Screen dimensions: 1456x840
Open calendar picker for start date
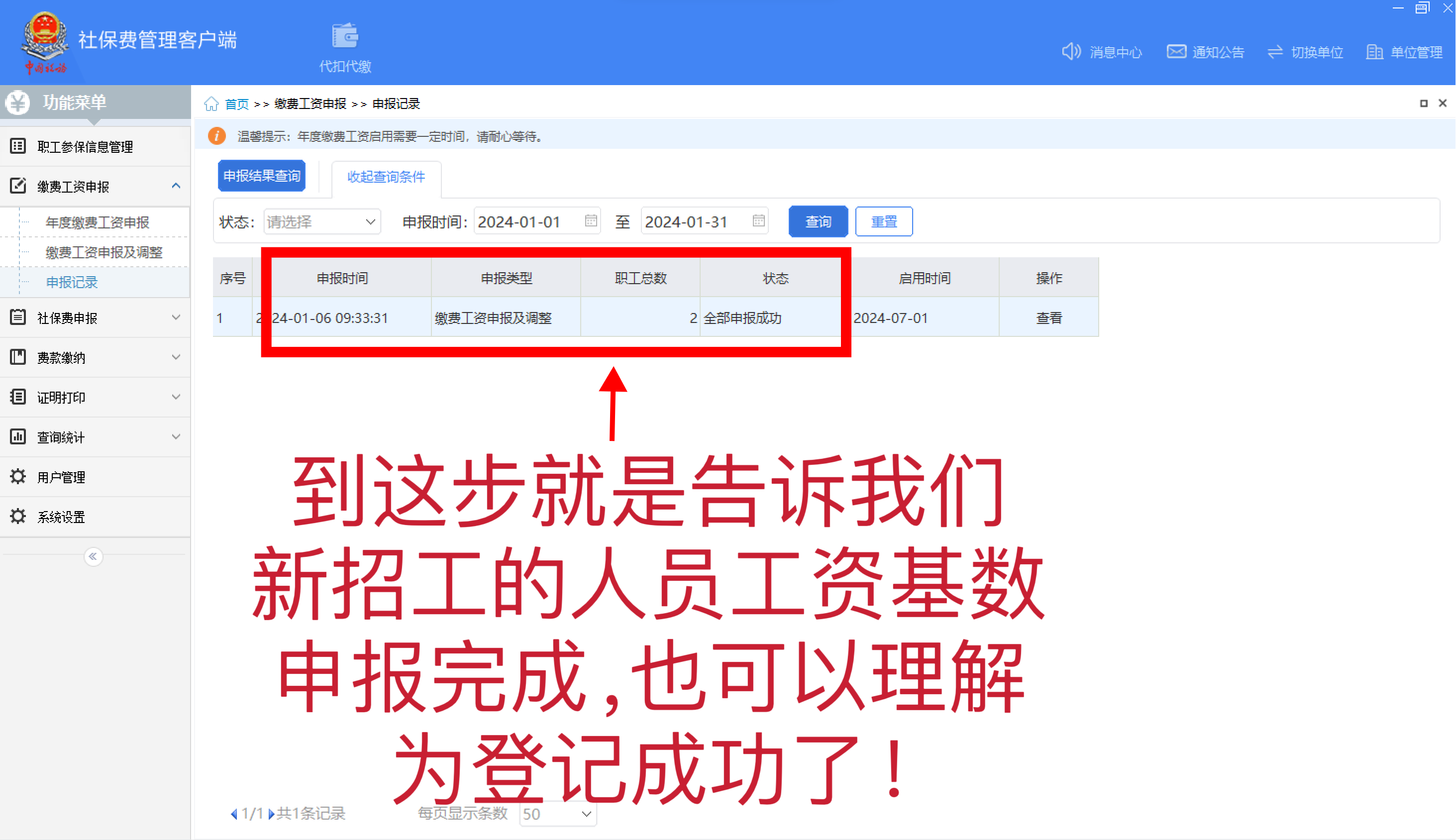[x=591, y=221]
